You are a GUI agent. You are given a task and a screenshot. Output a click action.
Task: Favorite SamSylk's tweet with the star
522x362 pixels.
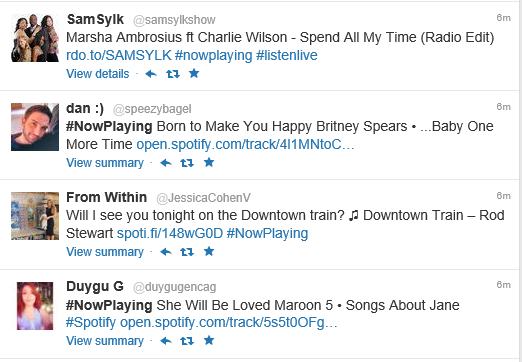pos(194,73)
